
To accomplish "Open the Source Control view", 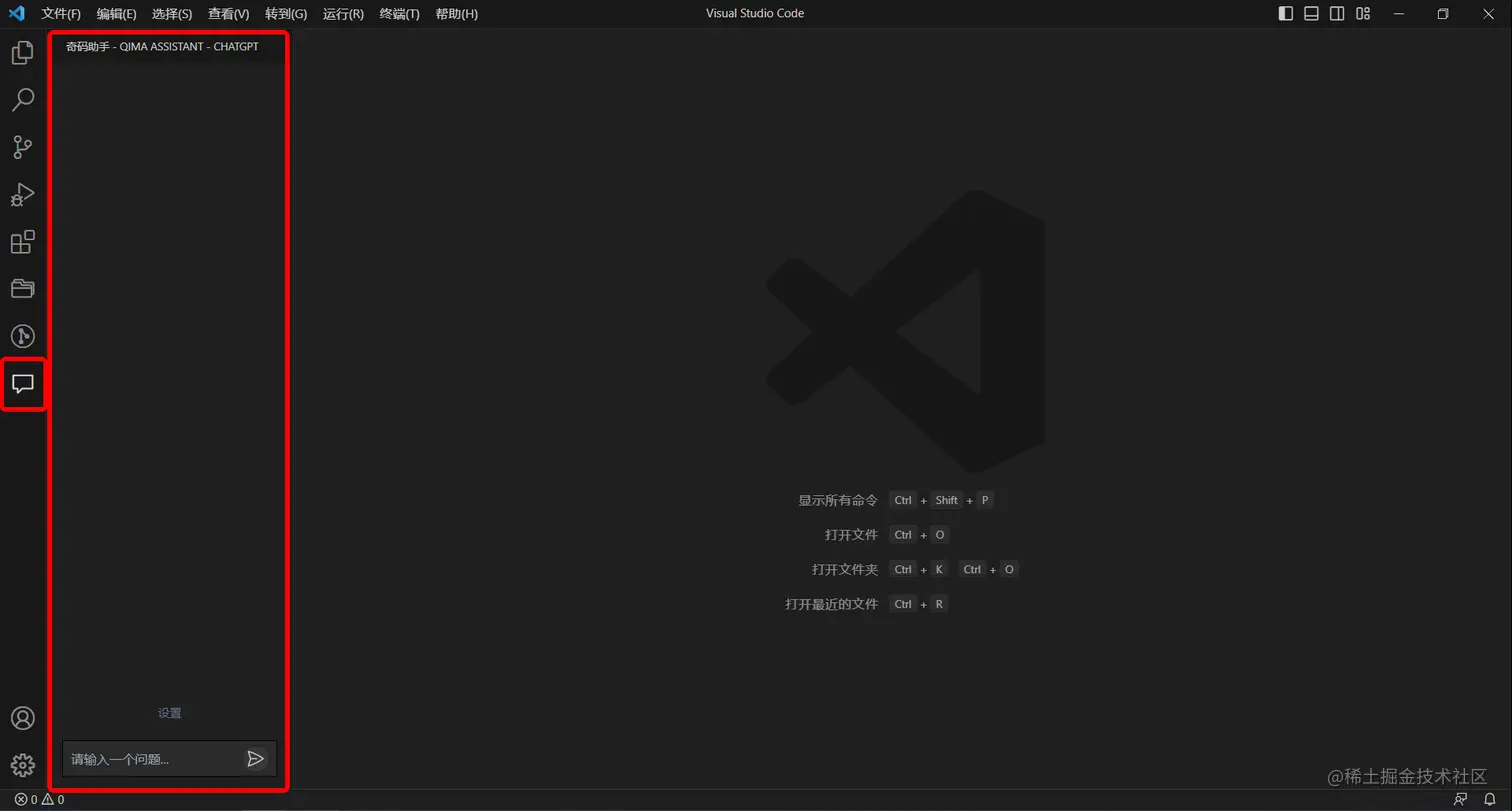I will click(22, 147).
